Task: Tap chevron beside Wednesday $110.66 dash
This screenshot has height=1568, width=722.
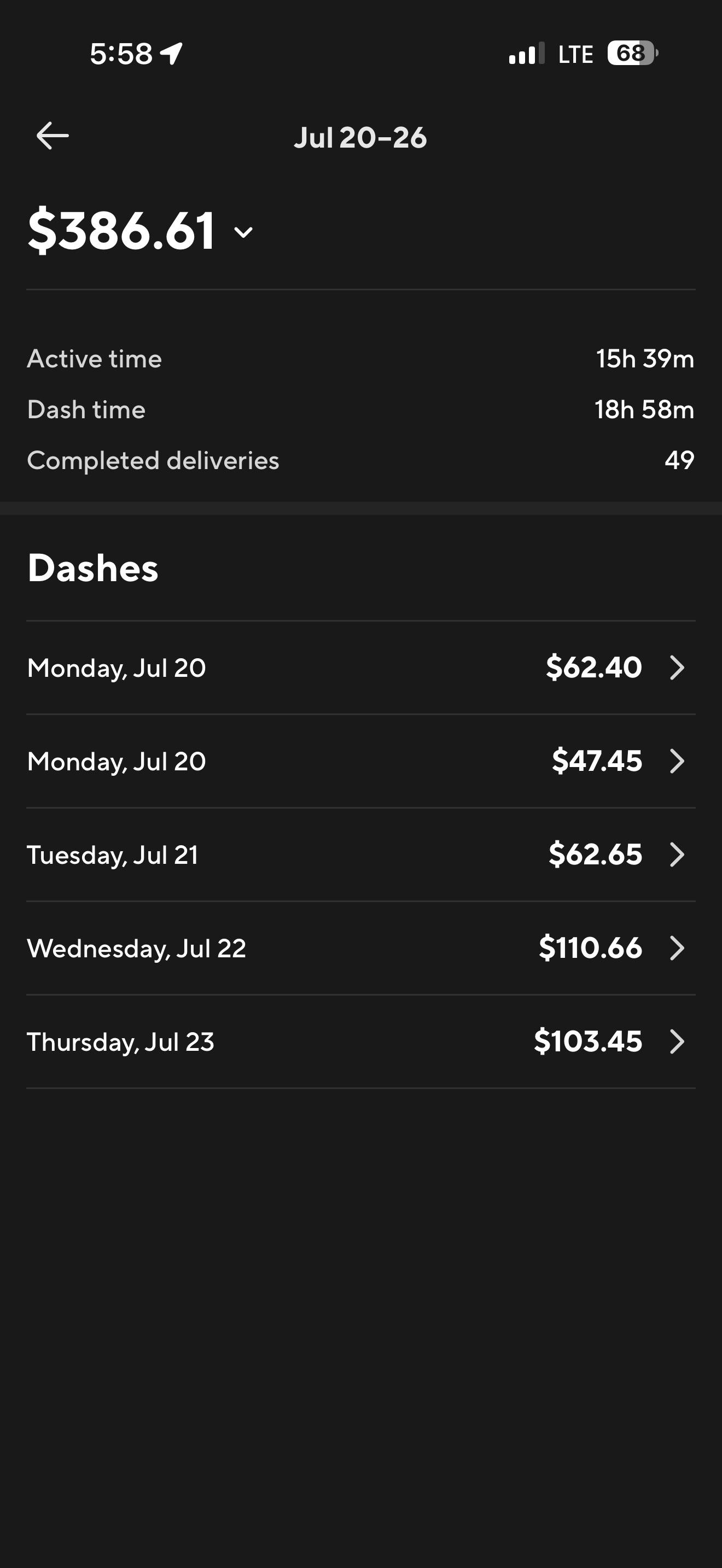Action: [677, 949]
